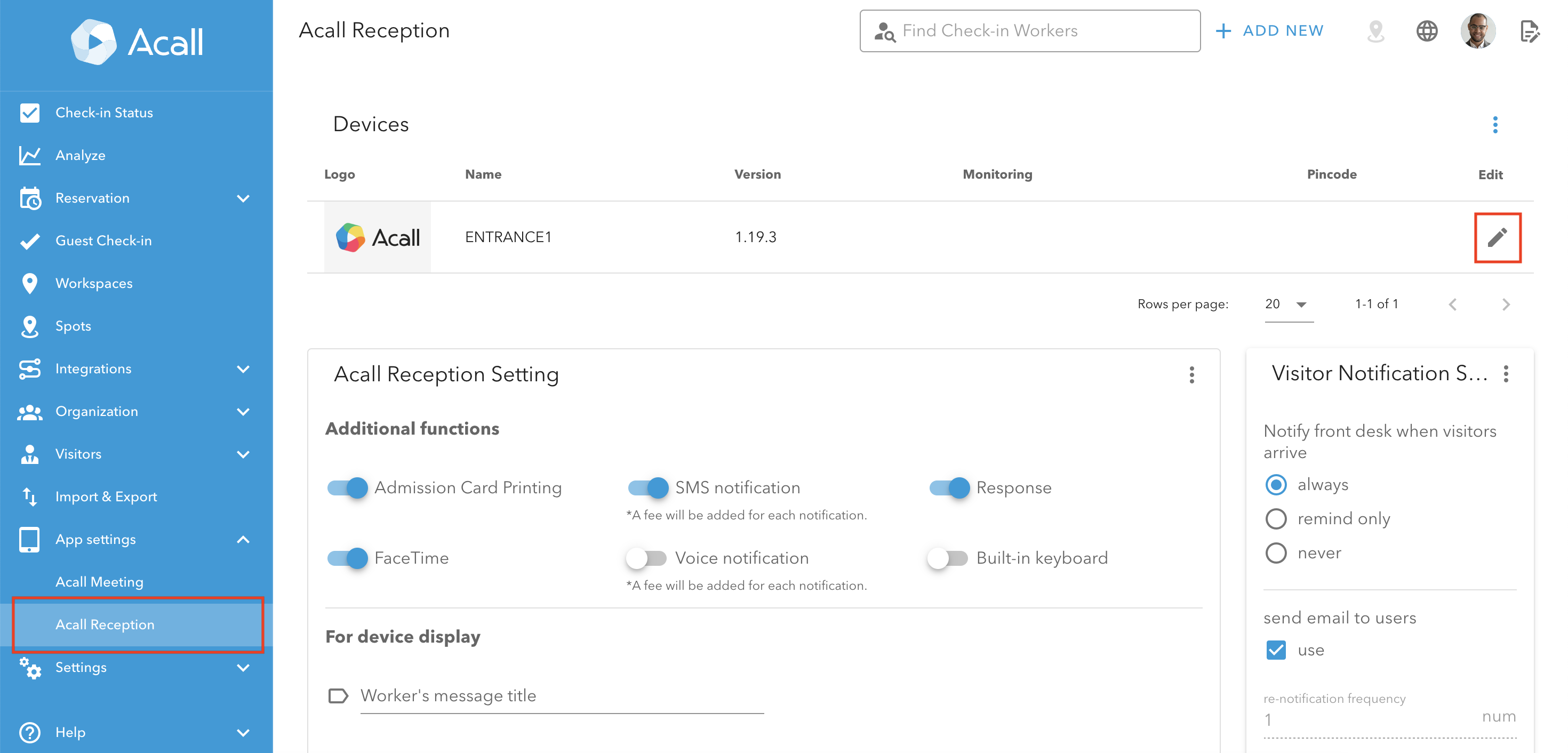
Task: Click the Reservation calendar icon
Action: (x=29, y=198)
